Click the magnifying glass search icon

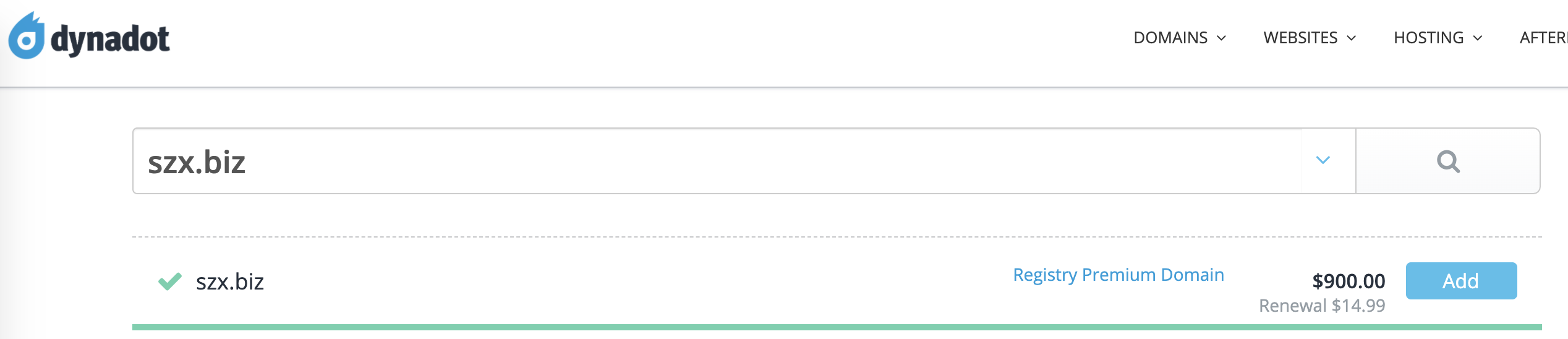[x=1448, y=161]
